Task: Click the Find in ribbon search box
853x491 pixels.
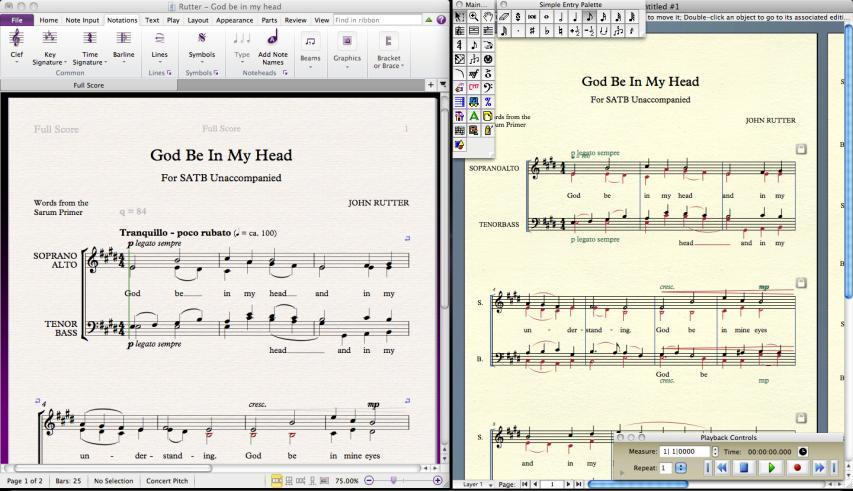Action: point(377,20)
